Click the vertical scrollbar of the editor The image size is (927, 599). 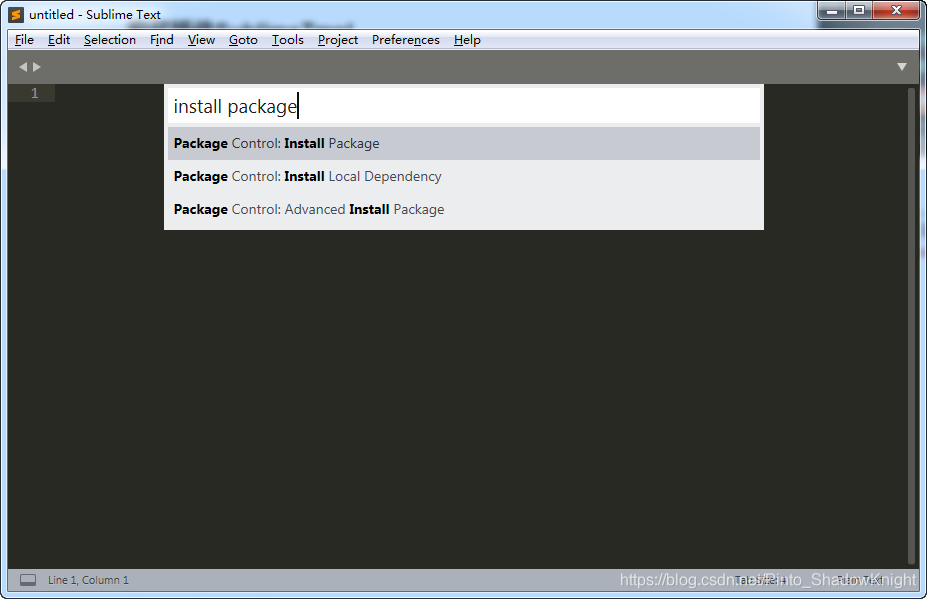911,326
